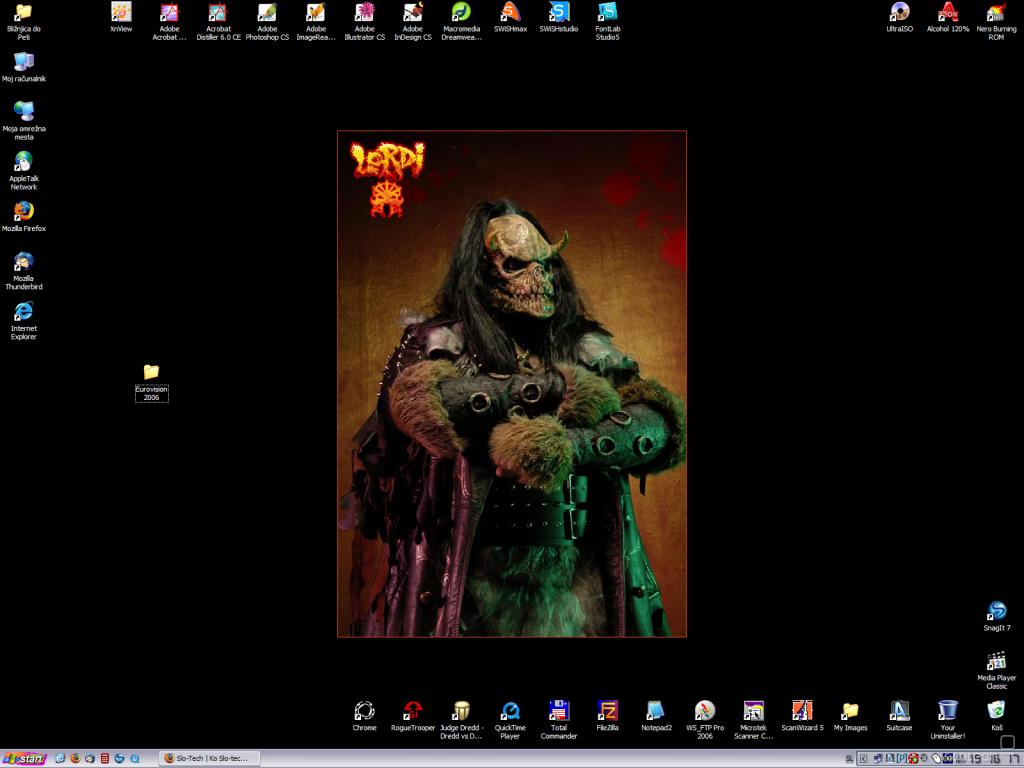Open Mozilla Thunderbird shortcut

pyautogui.click(x=24, y=271)
